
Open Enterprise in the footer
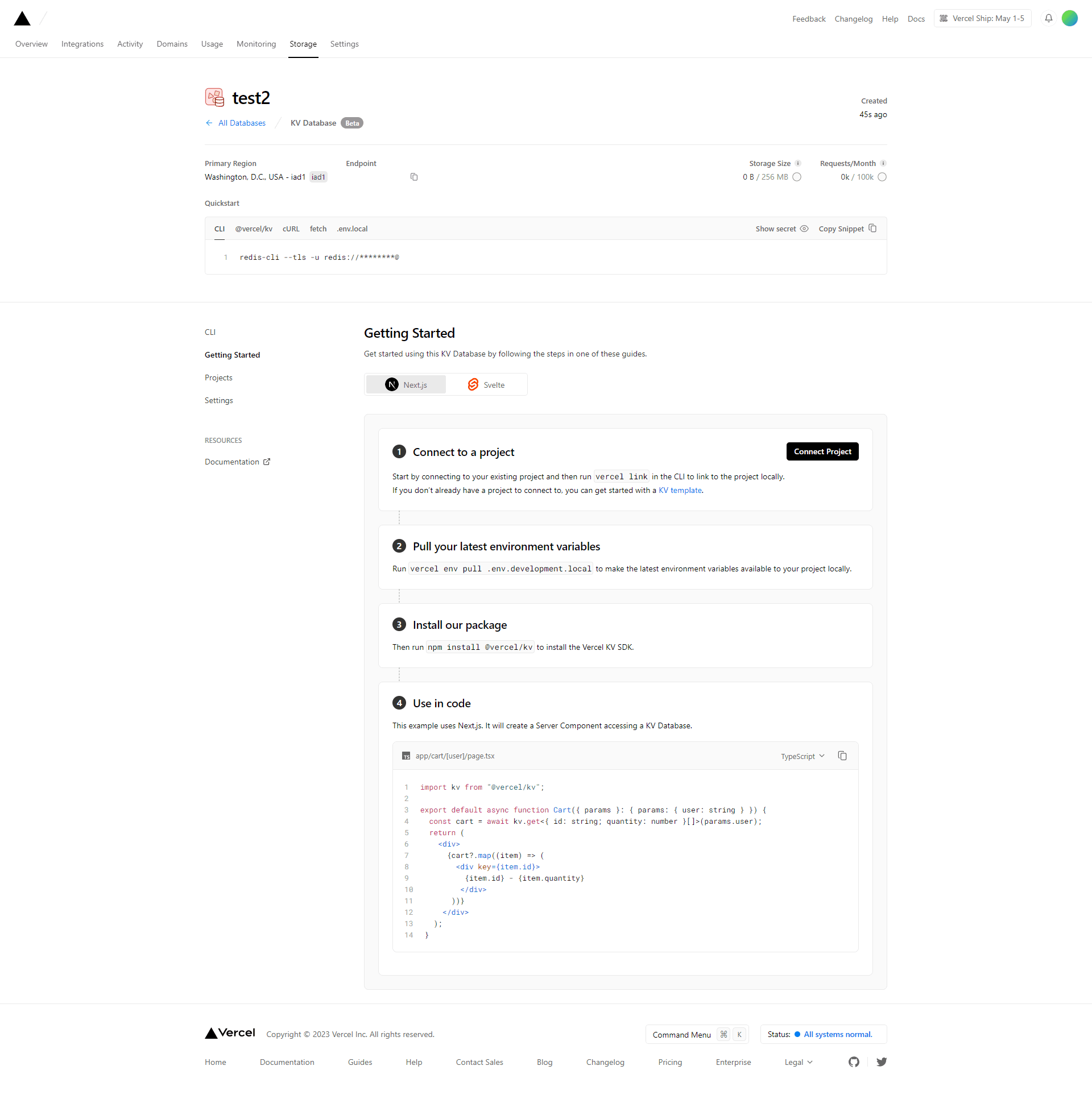coord(733,1062)
